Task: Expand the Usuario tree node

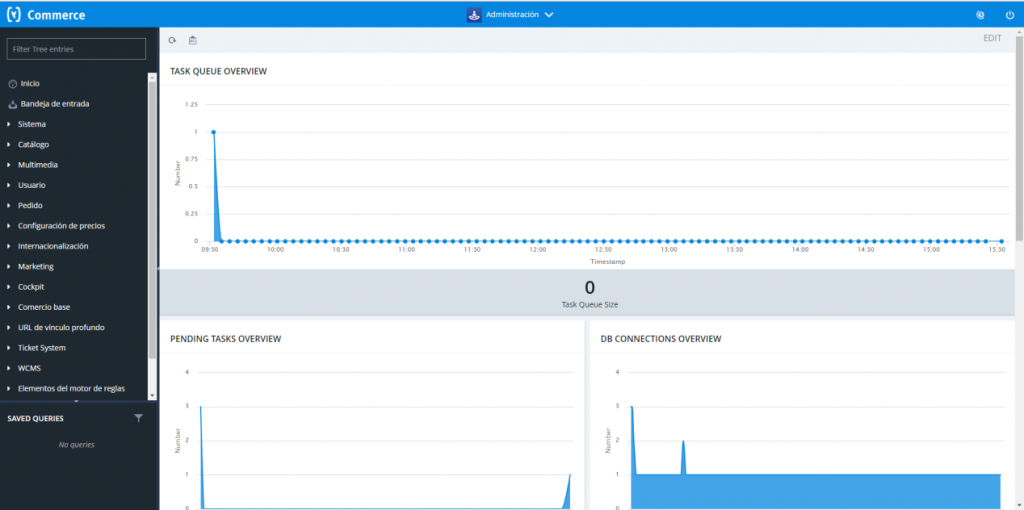Action: [8, 185]
